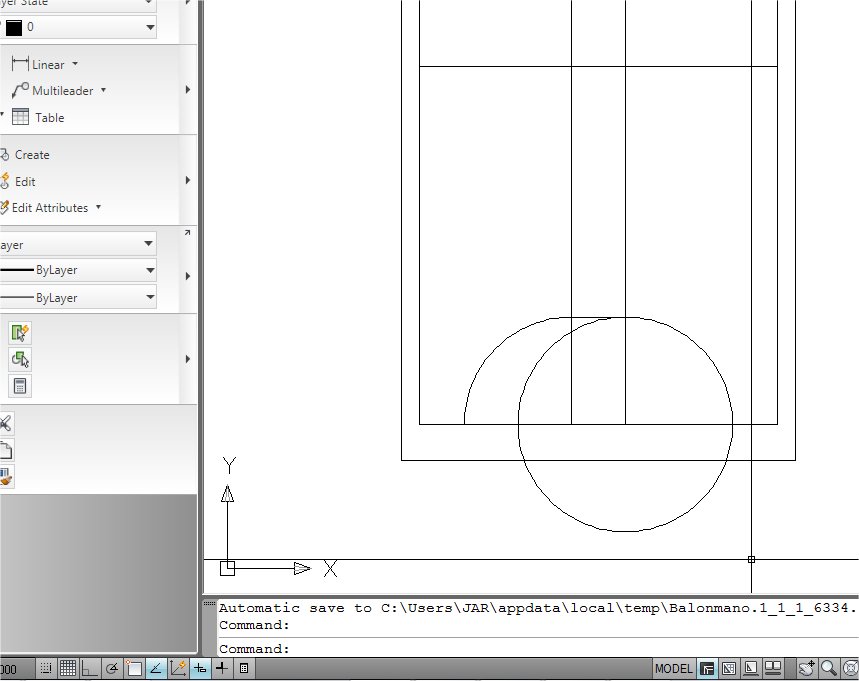Toggle Object Snap in status bar
859x681 pixels.
click(x=134, y=668)
